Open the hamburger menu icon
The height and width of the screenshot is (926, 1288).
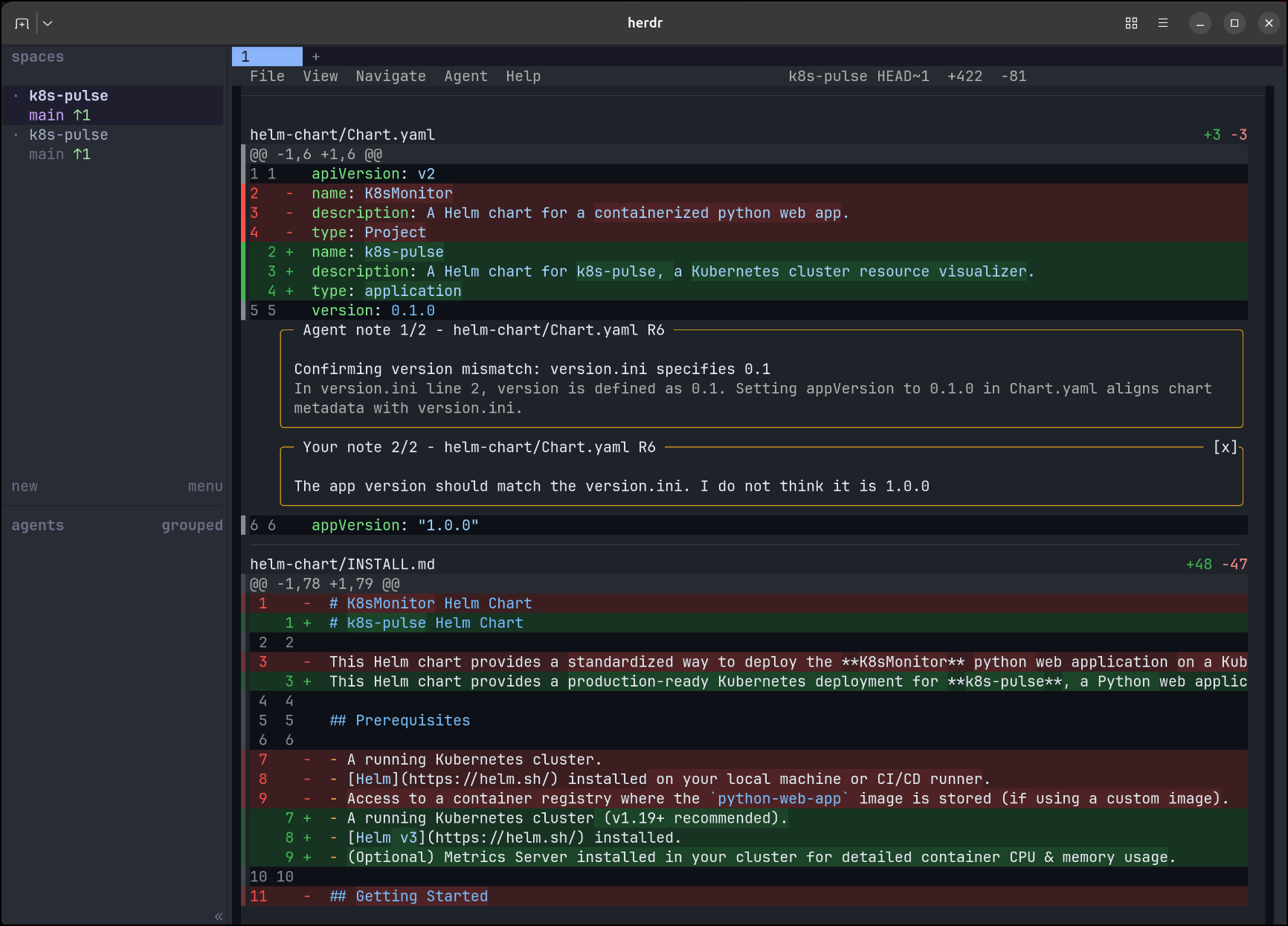point(1163,23)
